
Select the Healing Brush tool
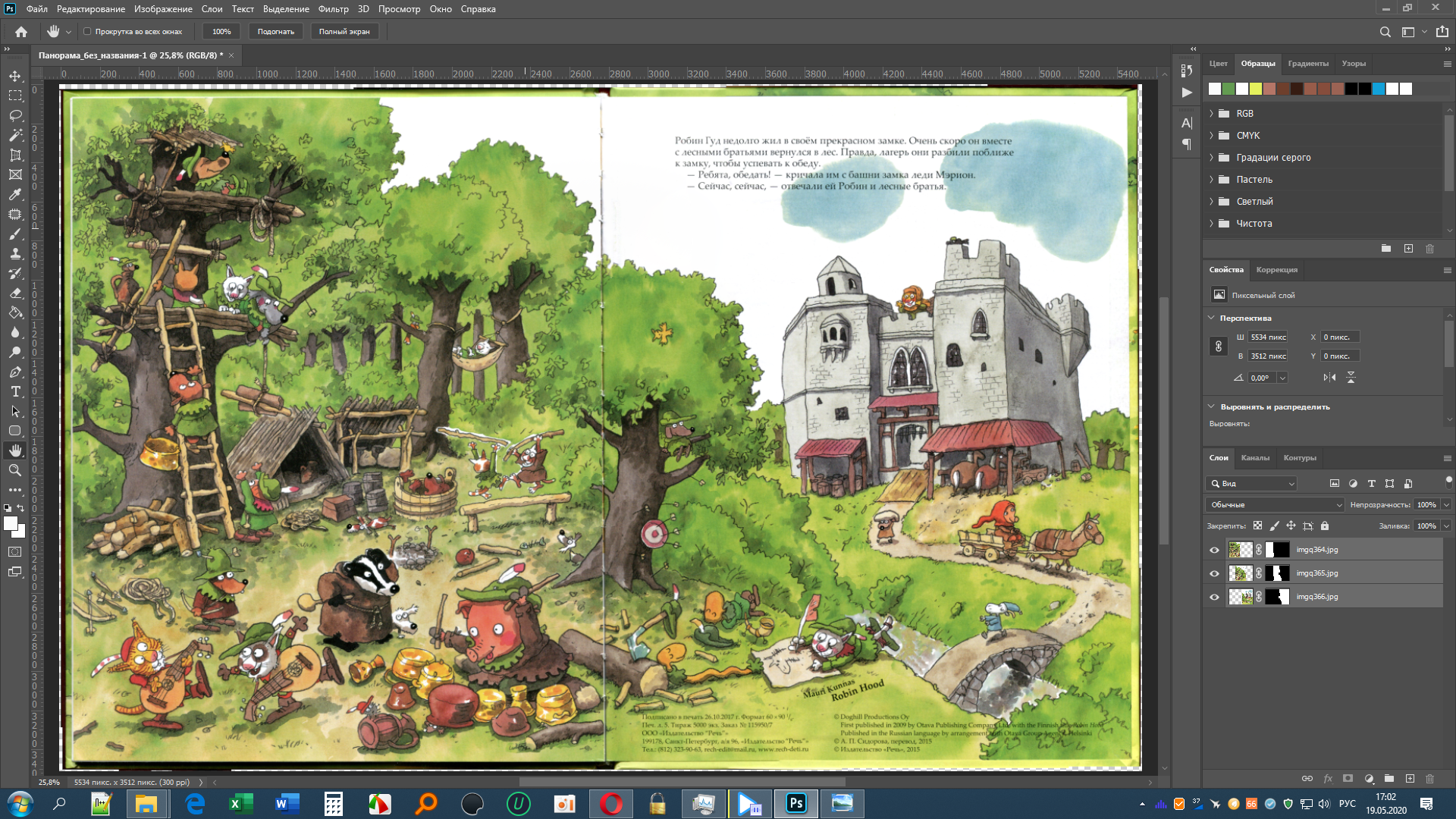click(15, 214)
